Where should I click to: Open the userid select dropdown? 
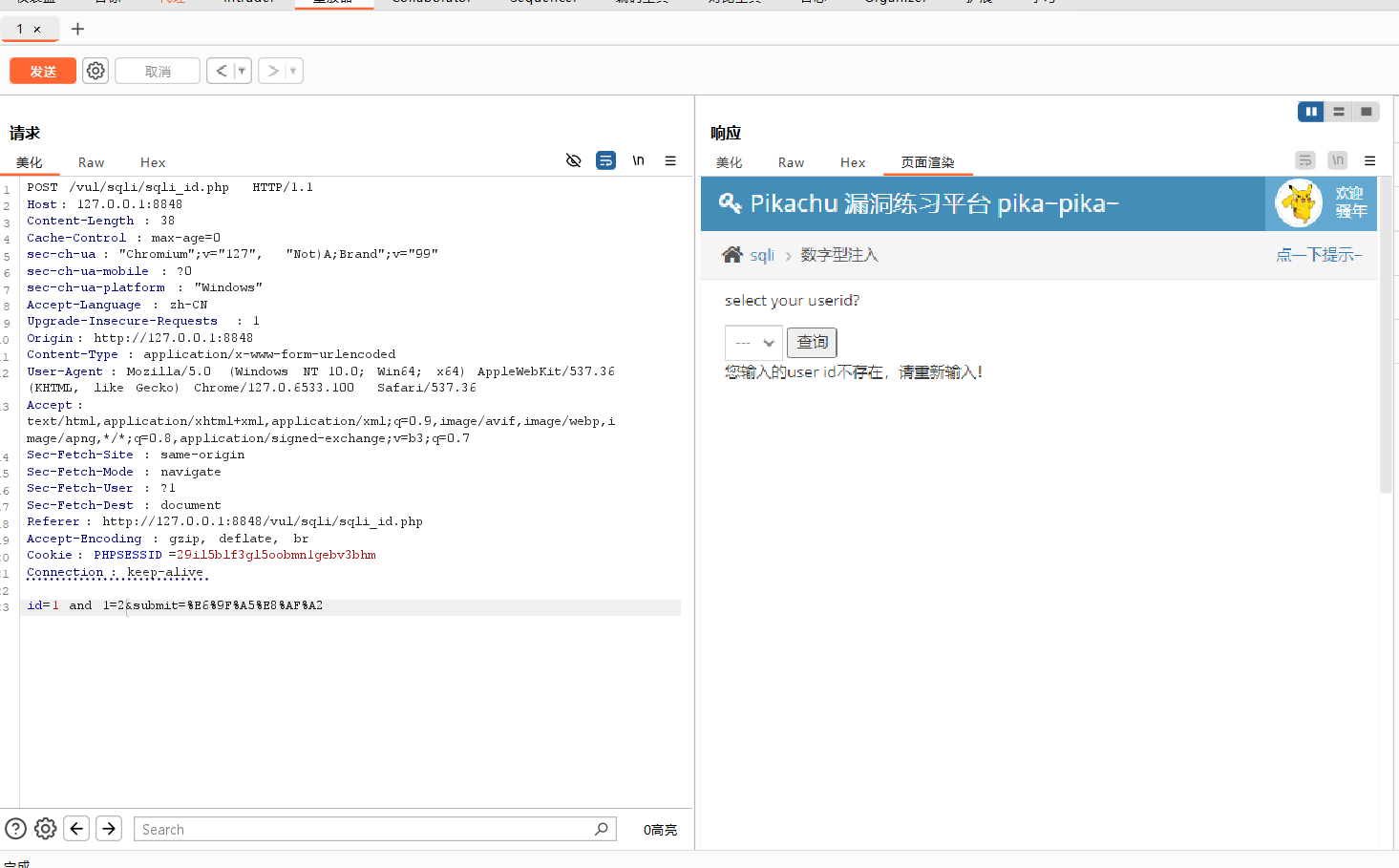pos(753,343)
